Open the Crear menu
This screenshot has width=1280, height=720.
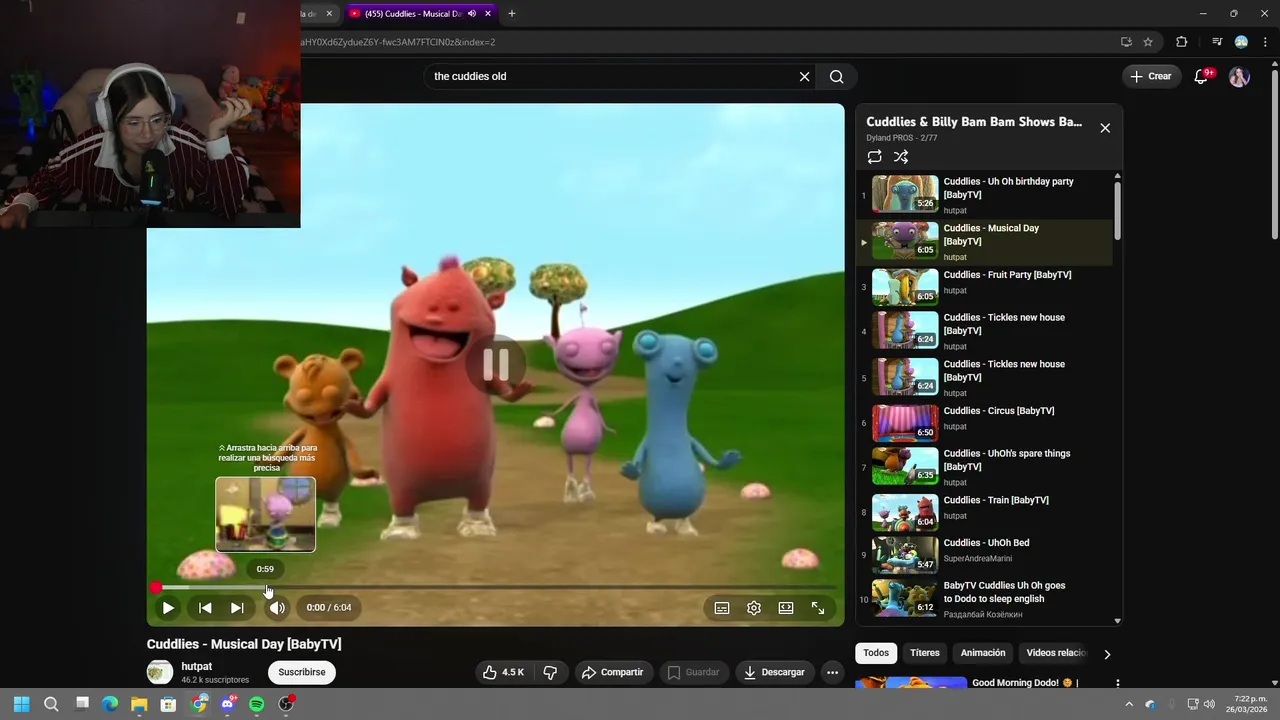point(1150,77)
